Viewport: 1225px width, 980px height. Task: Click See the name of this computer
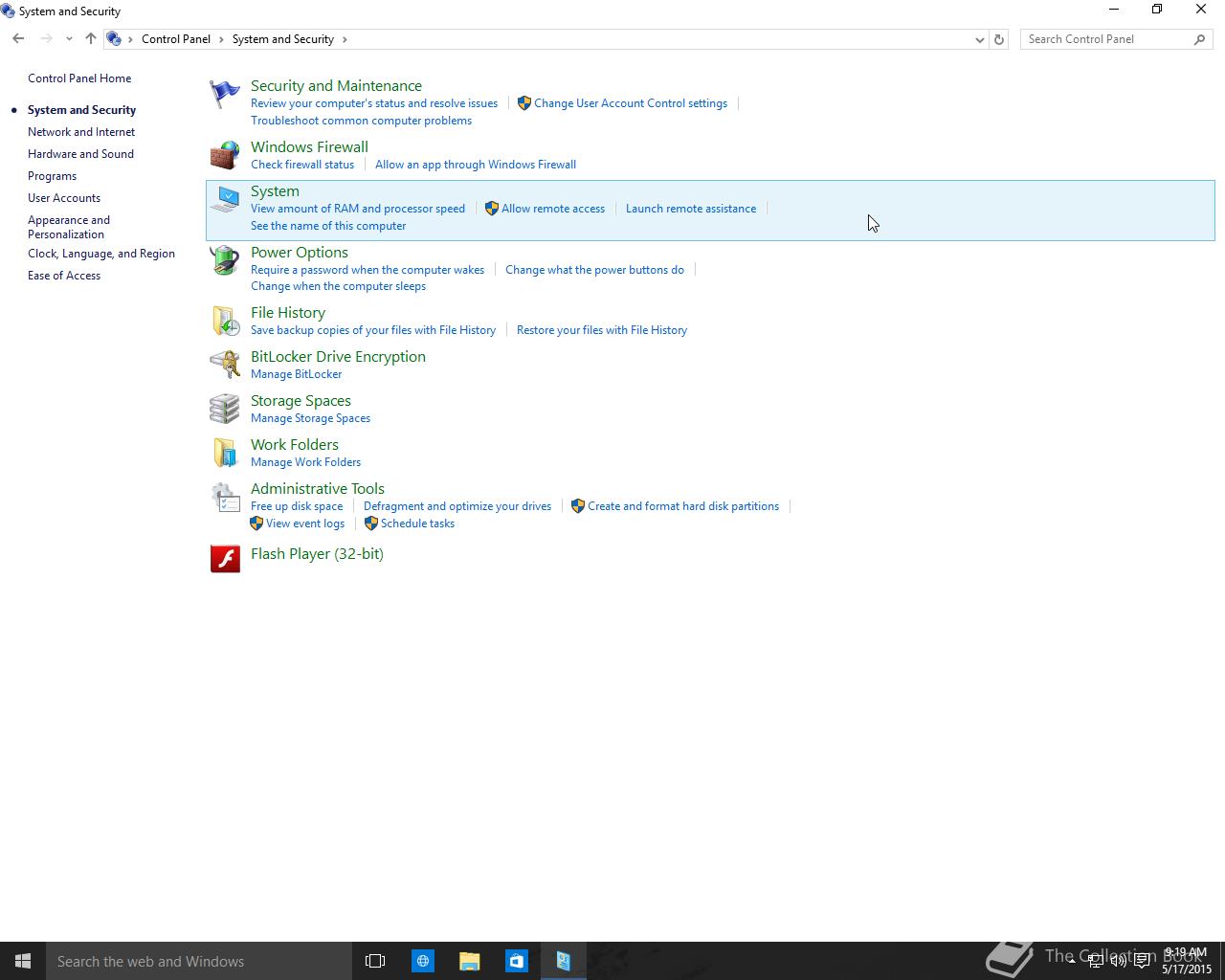(328, 226)
